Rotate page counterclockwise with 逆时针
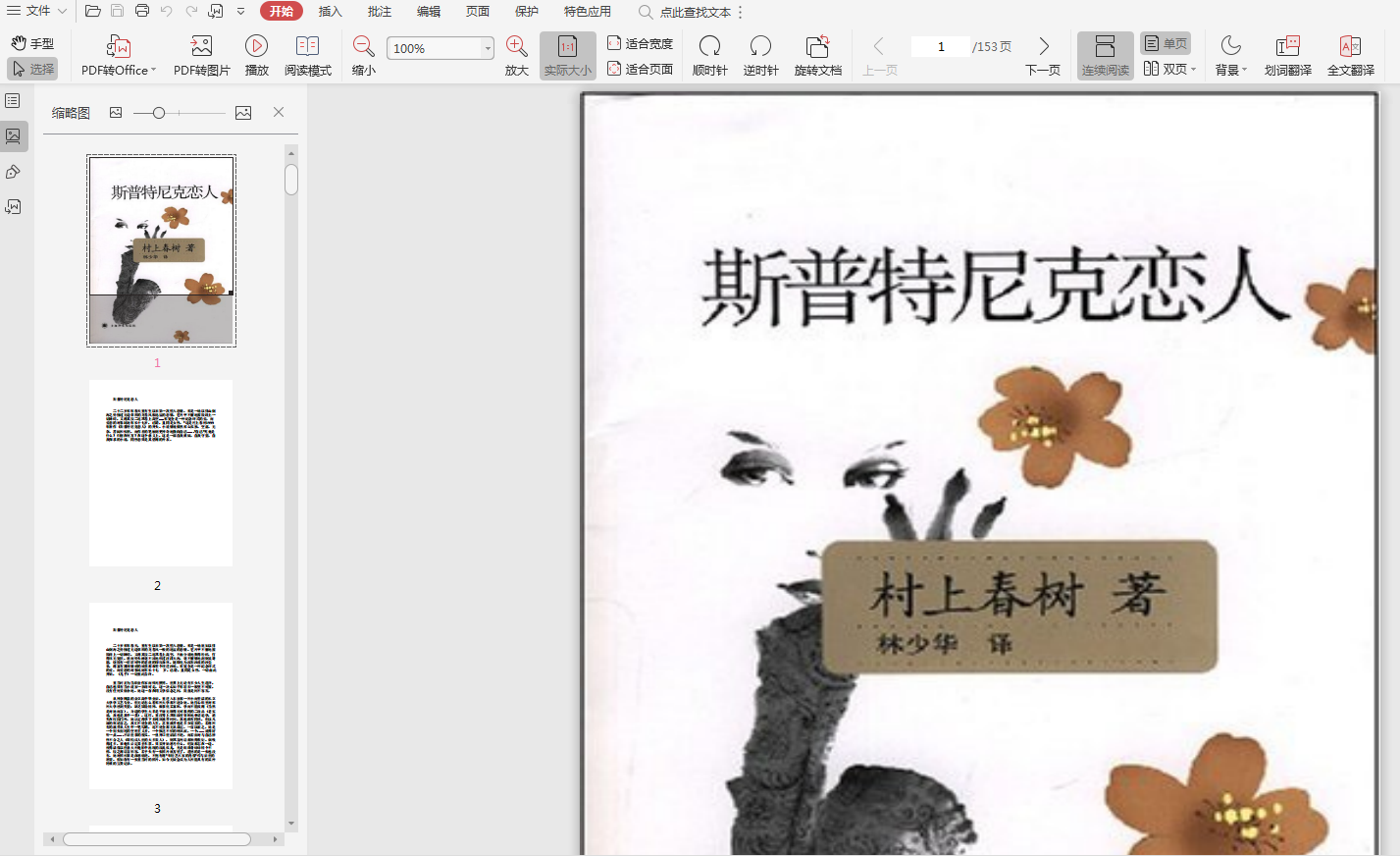 [760, 56]
